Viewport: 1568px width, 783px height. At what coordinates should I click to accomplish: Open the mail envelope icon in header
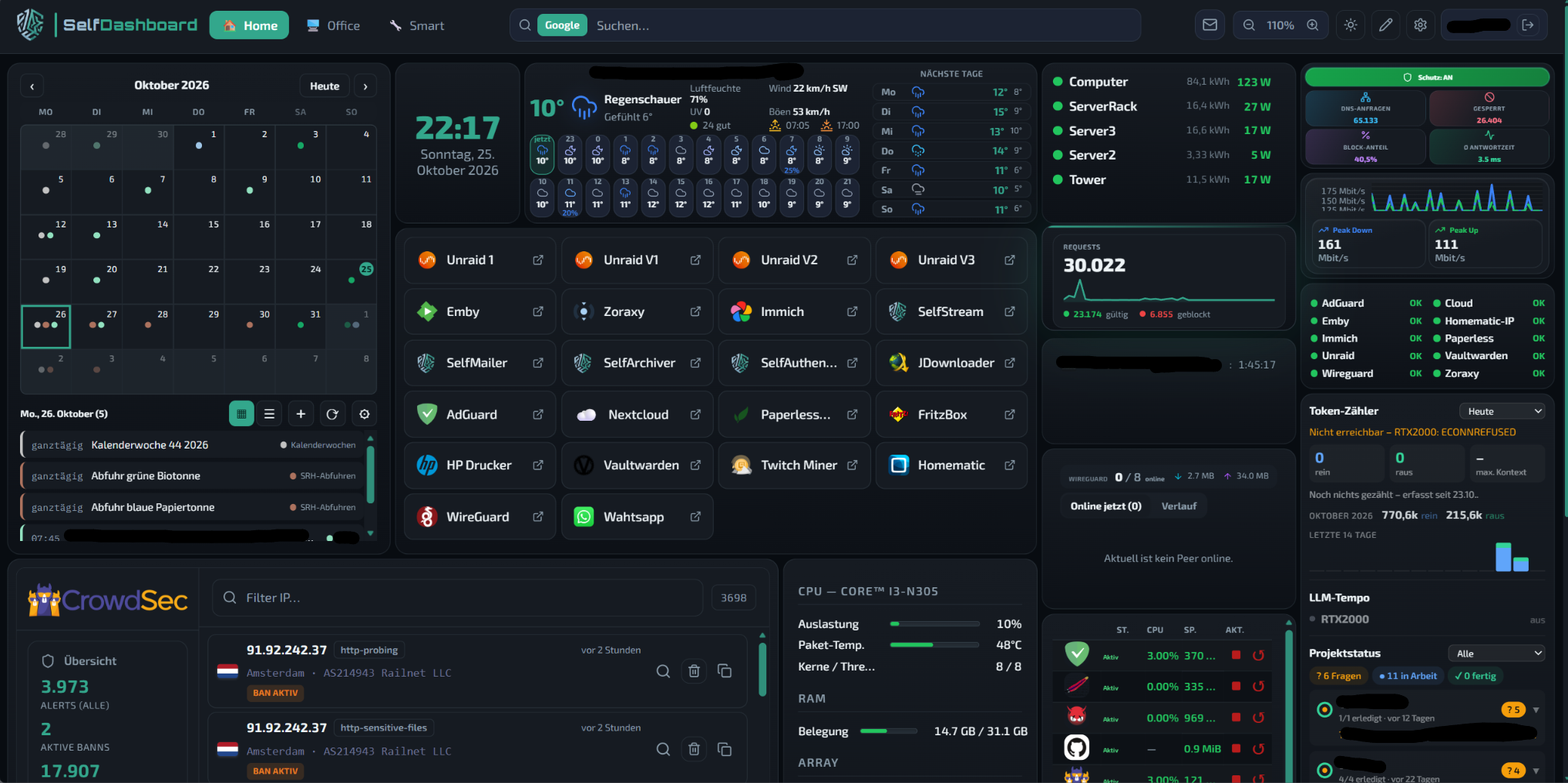1210,25
